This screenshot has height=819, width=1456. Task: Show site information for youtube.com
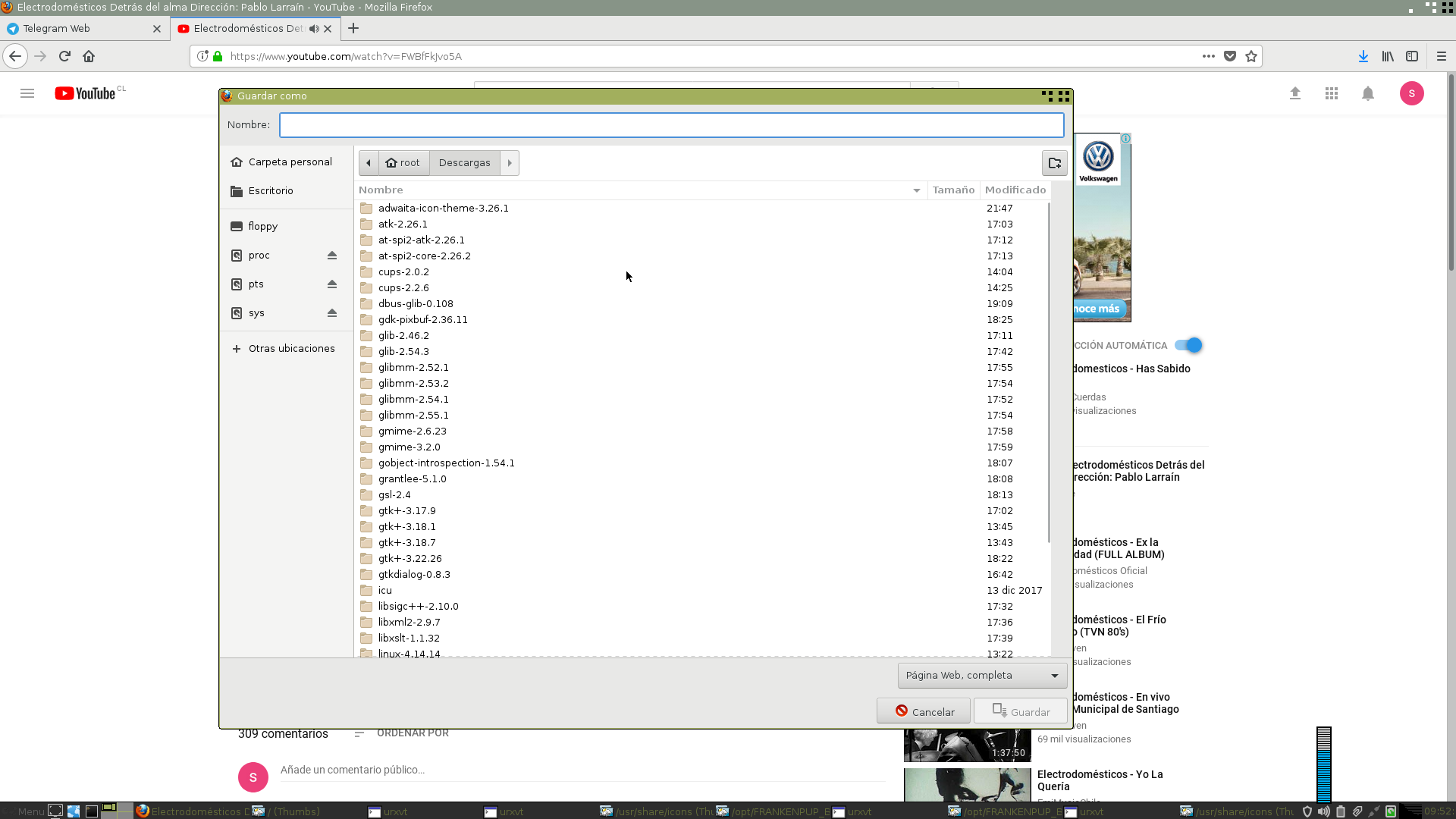(202, 56)
